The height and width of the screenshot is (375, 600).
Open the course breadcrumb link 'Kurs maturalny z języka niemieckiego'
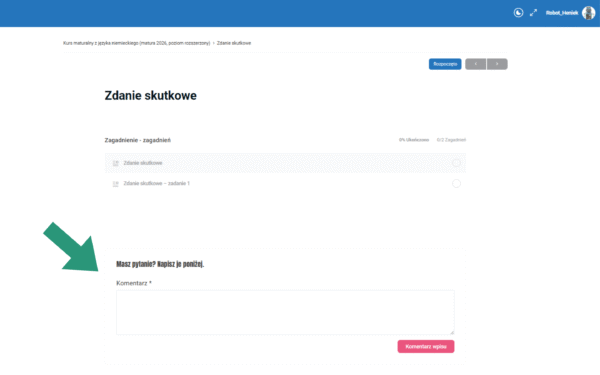(137, 43)
